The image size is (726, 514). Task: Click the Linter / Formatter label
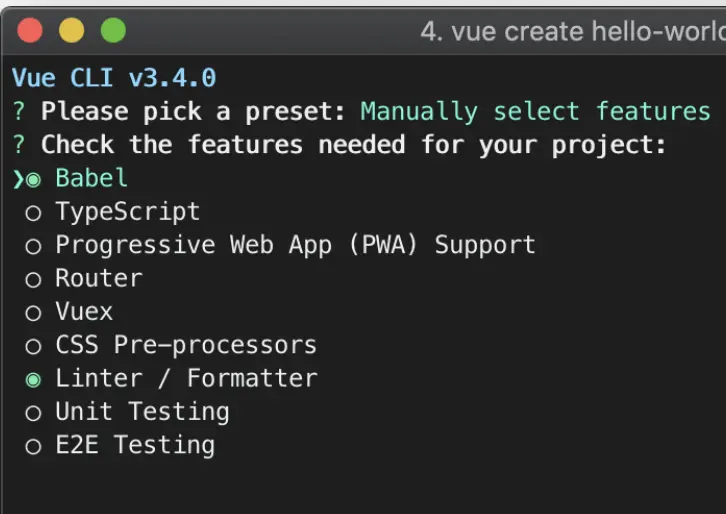click(186, 379)
